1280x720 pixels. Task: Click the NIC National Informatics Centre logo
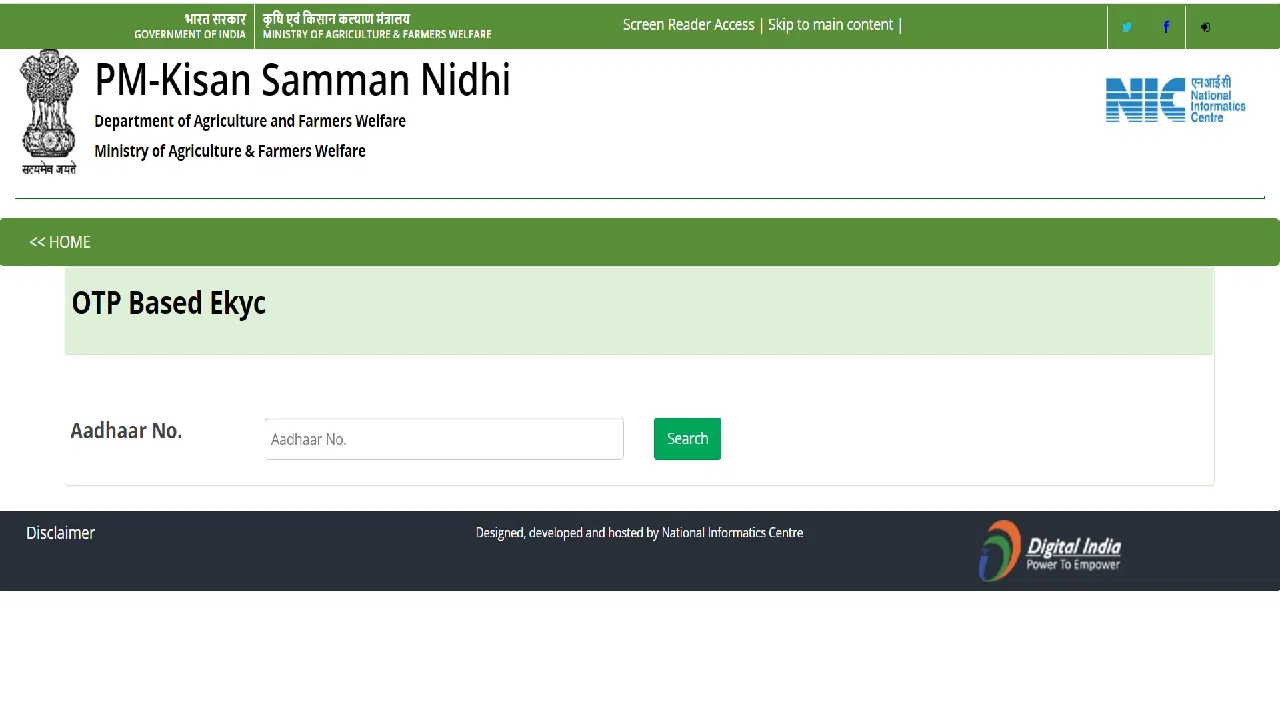(1175, 97)
